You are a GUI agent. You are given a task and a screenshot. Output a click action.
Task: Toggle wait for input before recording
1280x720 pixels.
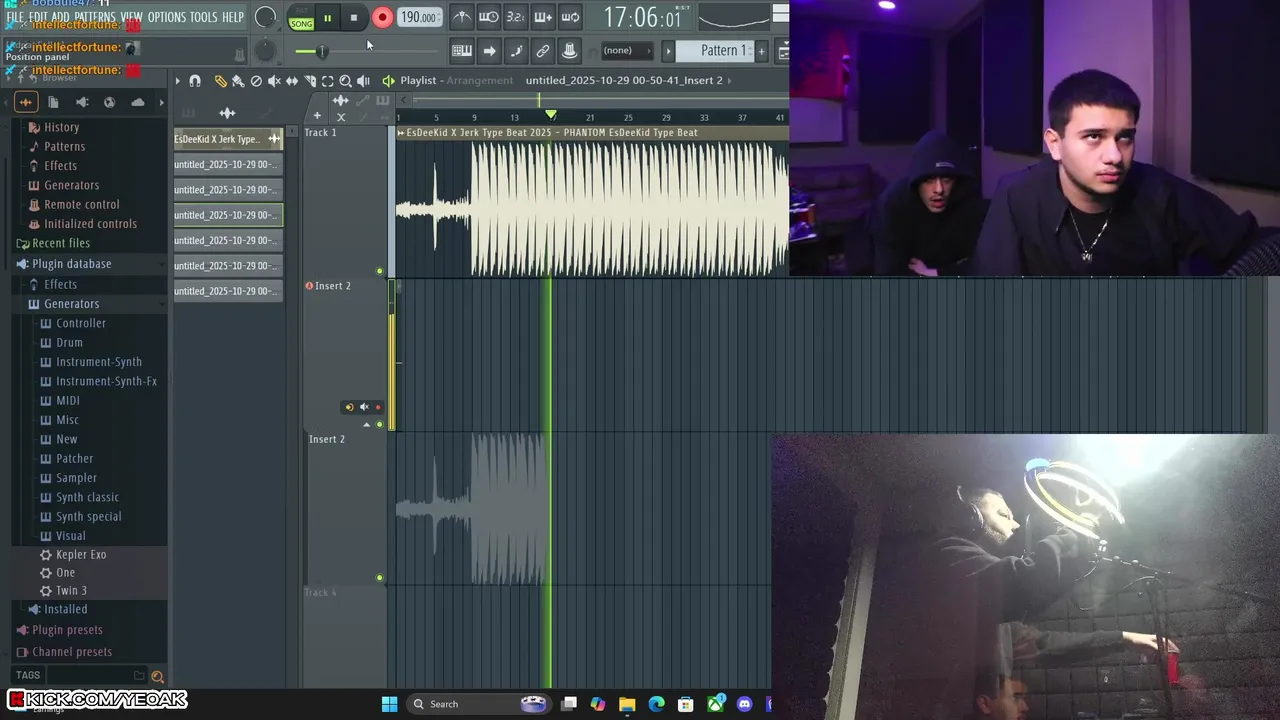pos(488,17)
